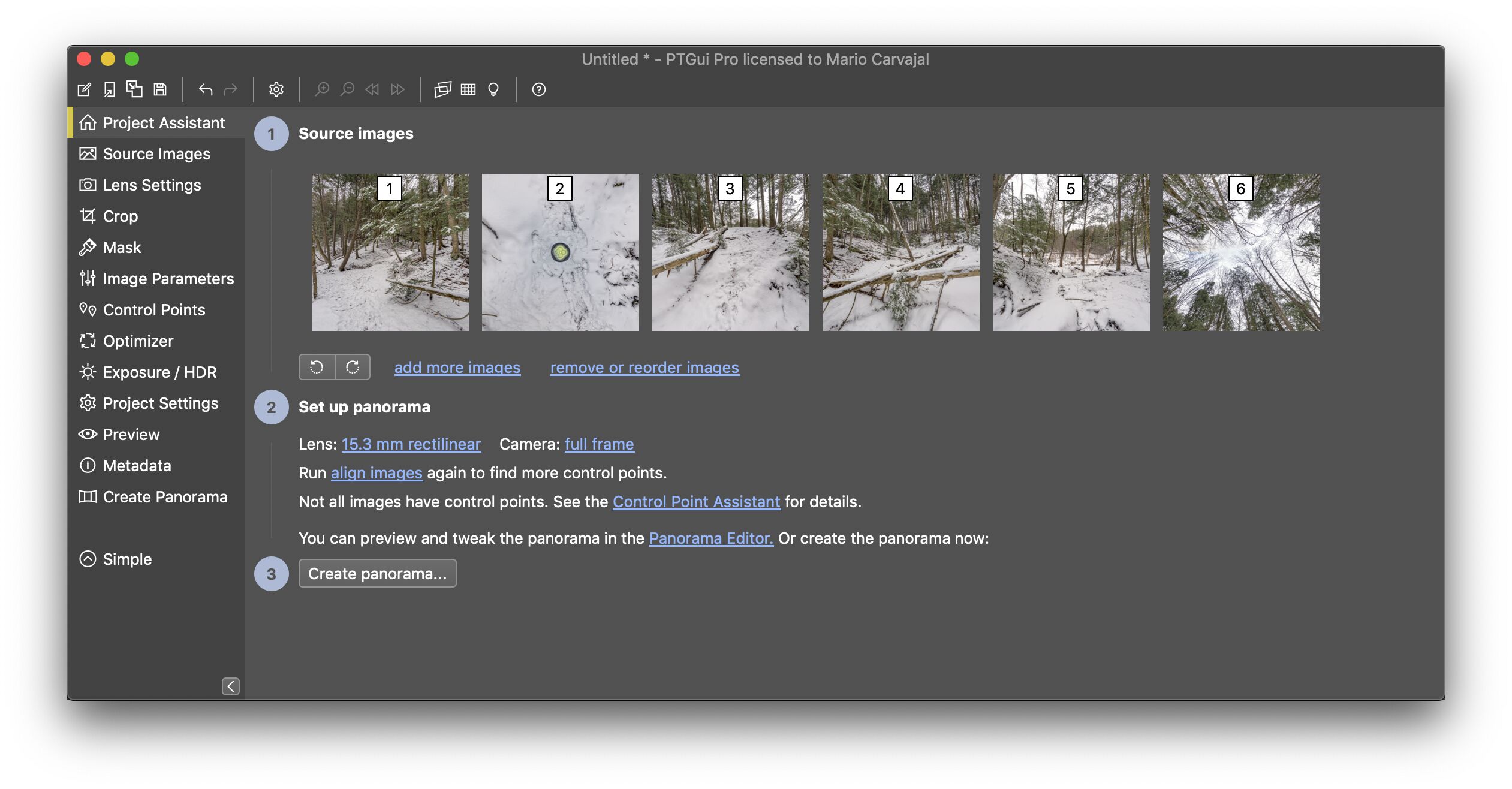The image size is (1512, 789).
Task: Click the 'Source images' step heading
Action: tap(356, 133)
